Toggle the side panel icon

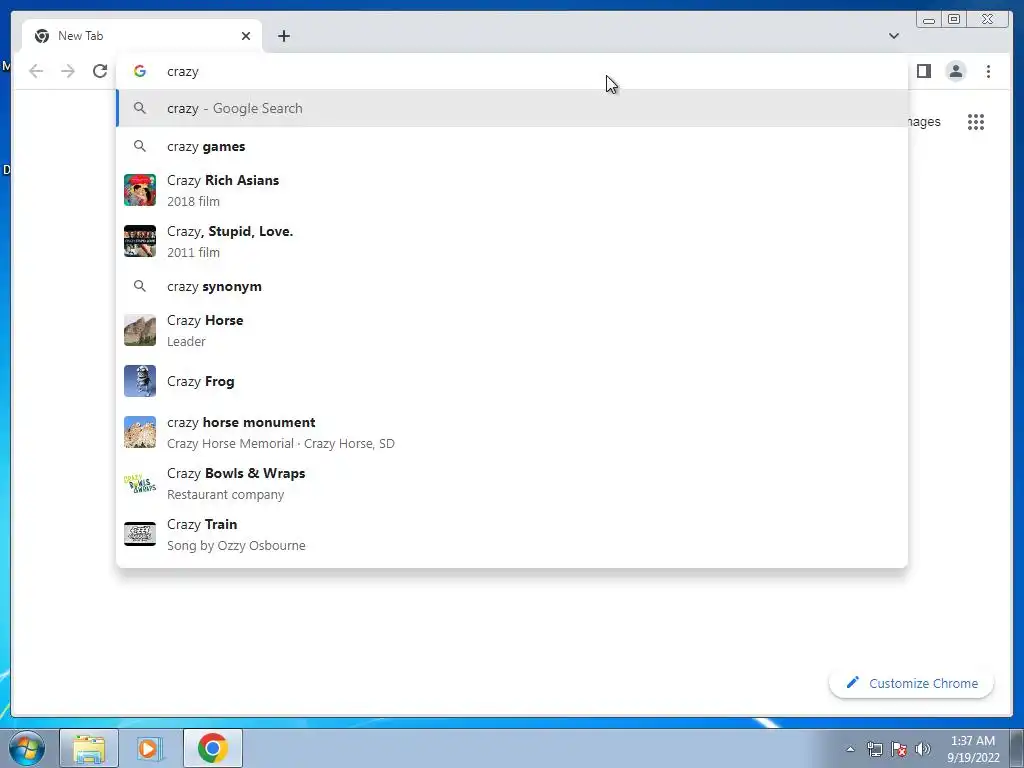(923, 71)
